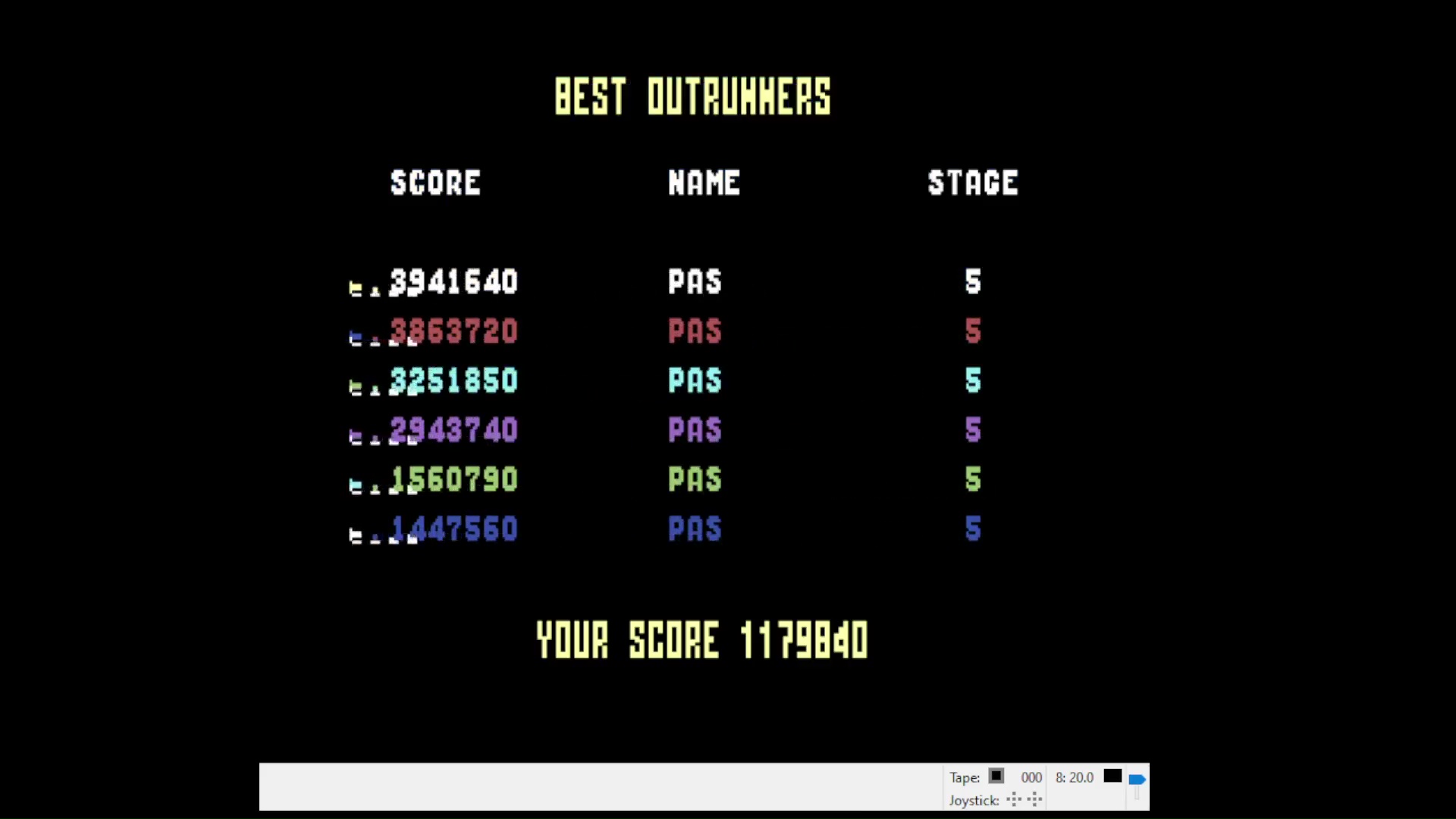Image resolution: width=1456 pixels, height=819 pixels.
Task: Click stage 5 in the 3251850 row
Action: point(973,381)
